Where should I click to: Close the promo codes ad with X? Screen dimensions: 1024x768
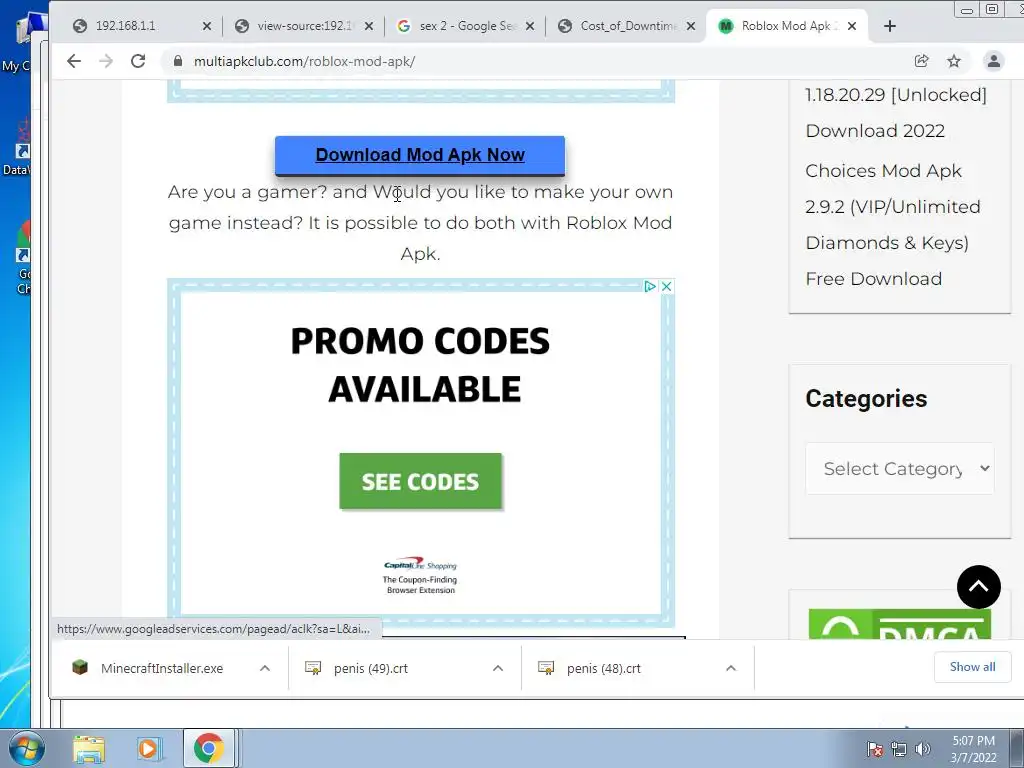point(667,287)
